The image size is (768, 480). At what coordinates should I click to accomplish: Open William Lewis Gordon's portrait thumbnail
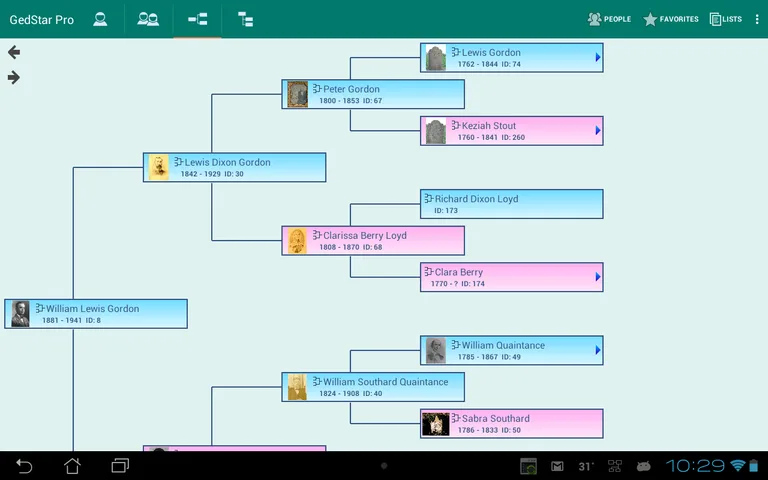coord(21,314)
